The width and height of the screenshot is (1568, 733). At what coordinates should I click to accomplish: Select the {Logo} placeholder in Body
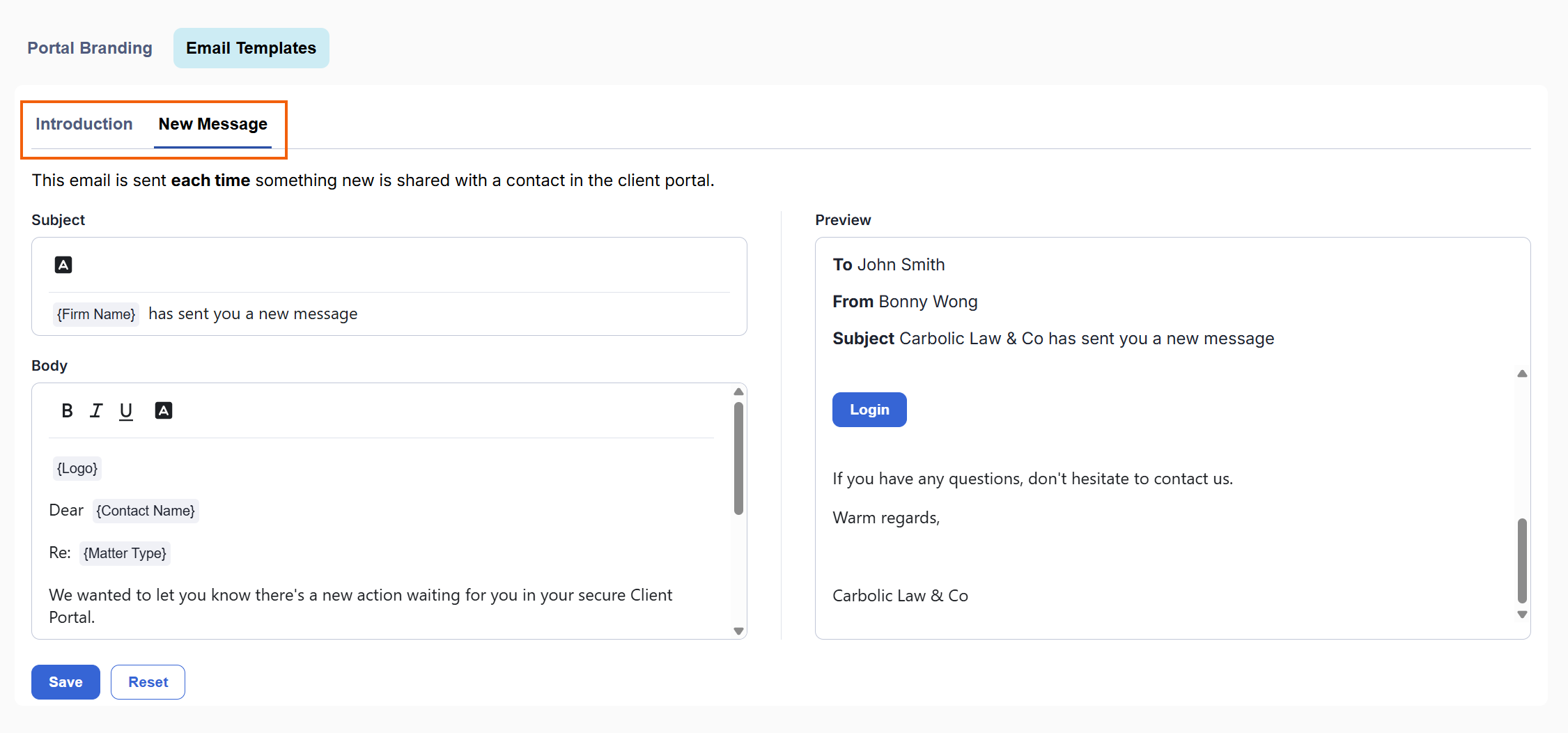point(77,468)
